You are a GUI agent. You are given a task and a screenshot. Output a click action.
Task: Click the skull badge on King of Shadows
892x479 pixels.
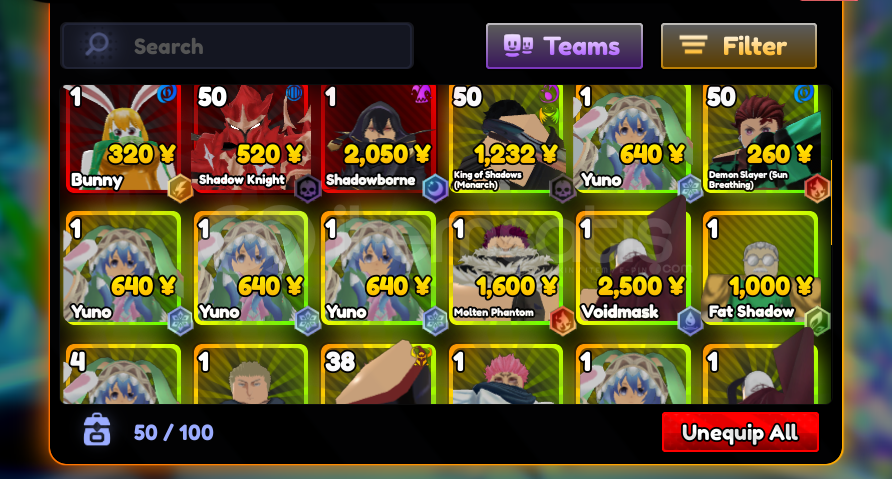click(562, 189)
